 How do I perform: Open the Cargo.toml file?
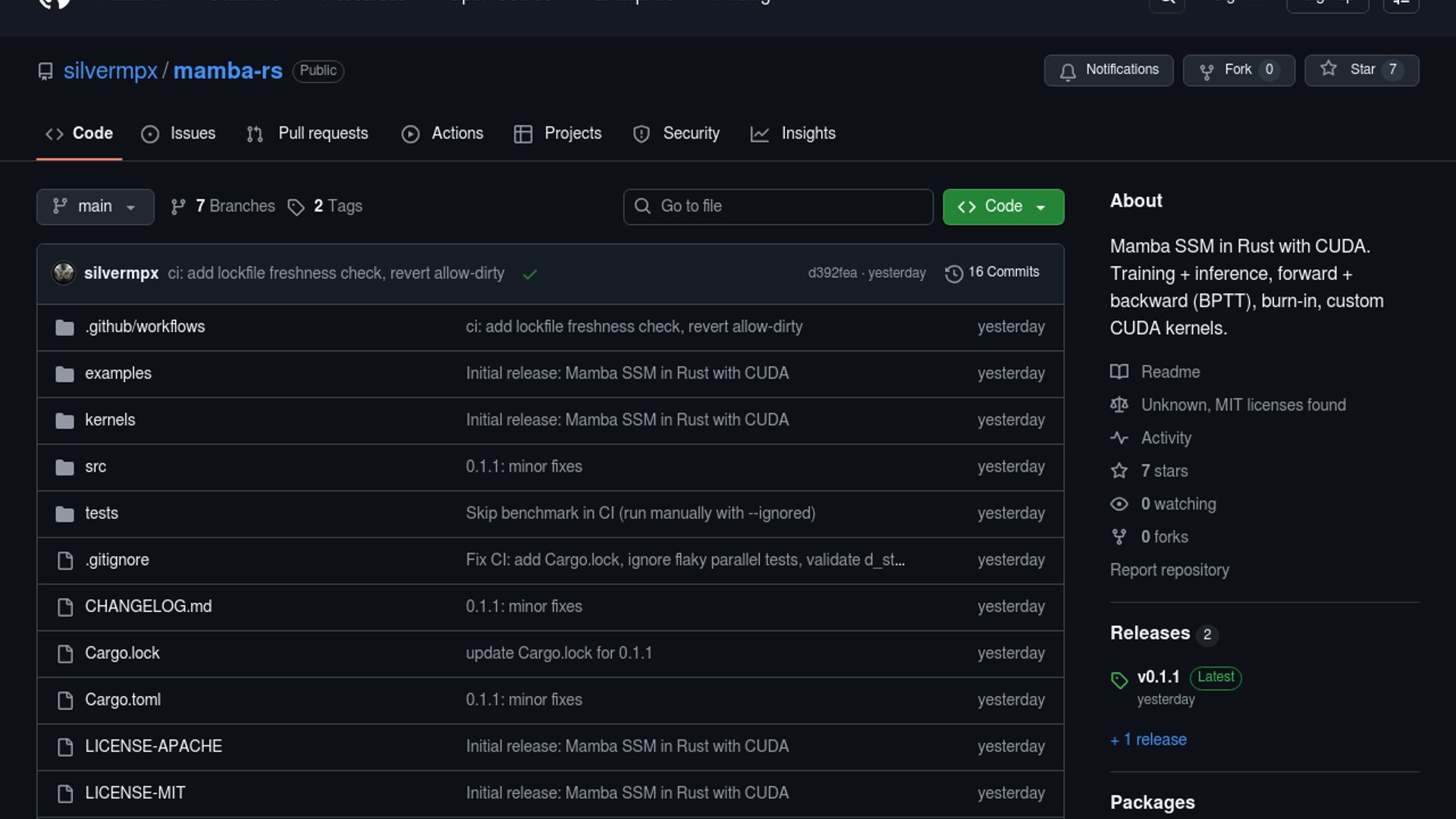123,700
